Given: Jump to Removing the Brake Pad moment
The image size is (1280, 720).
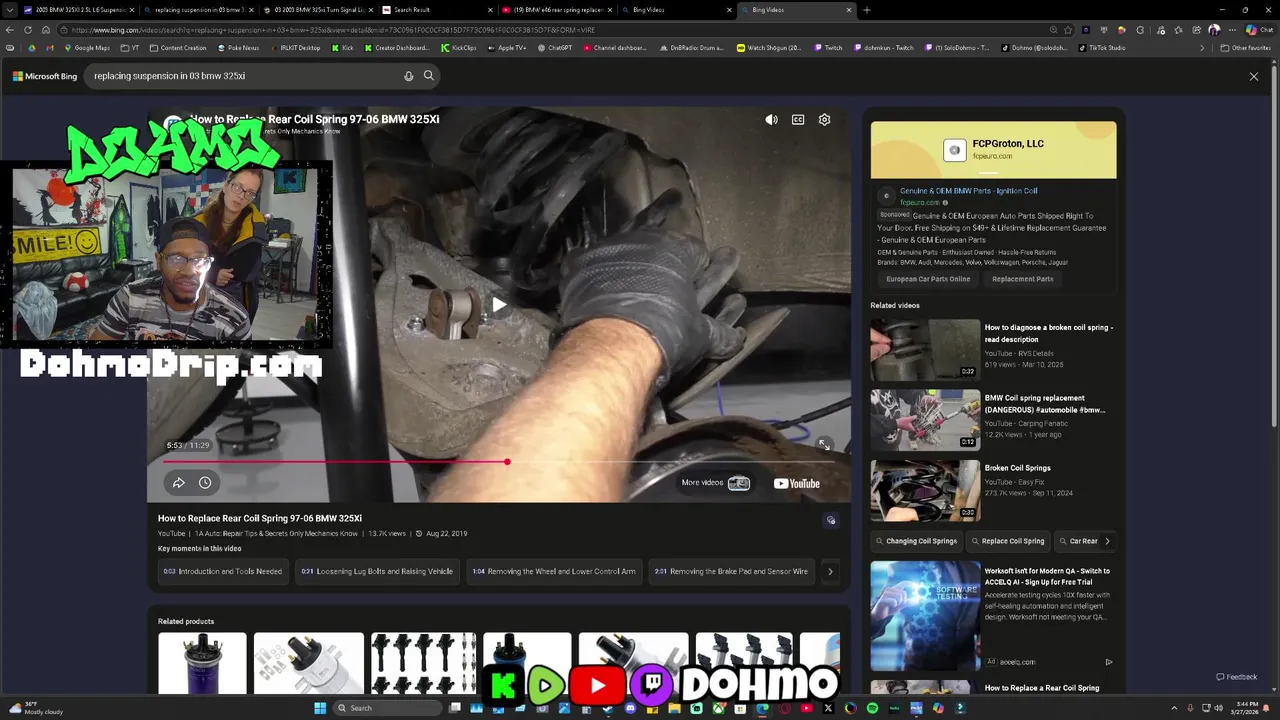Looking at the screenshot, I should pos(731,572).
